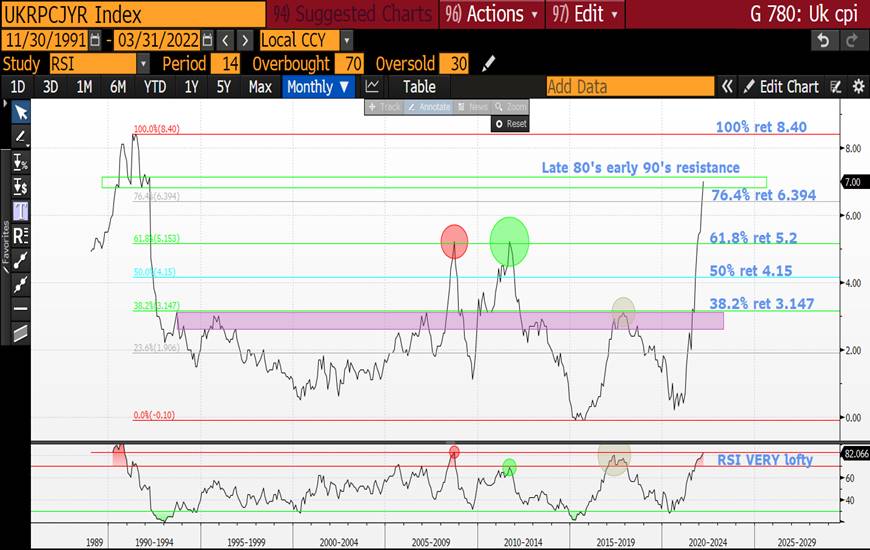Choose the pencil line drawing tool

click(19, 137)
